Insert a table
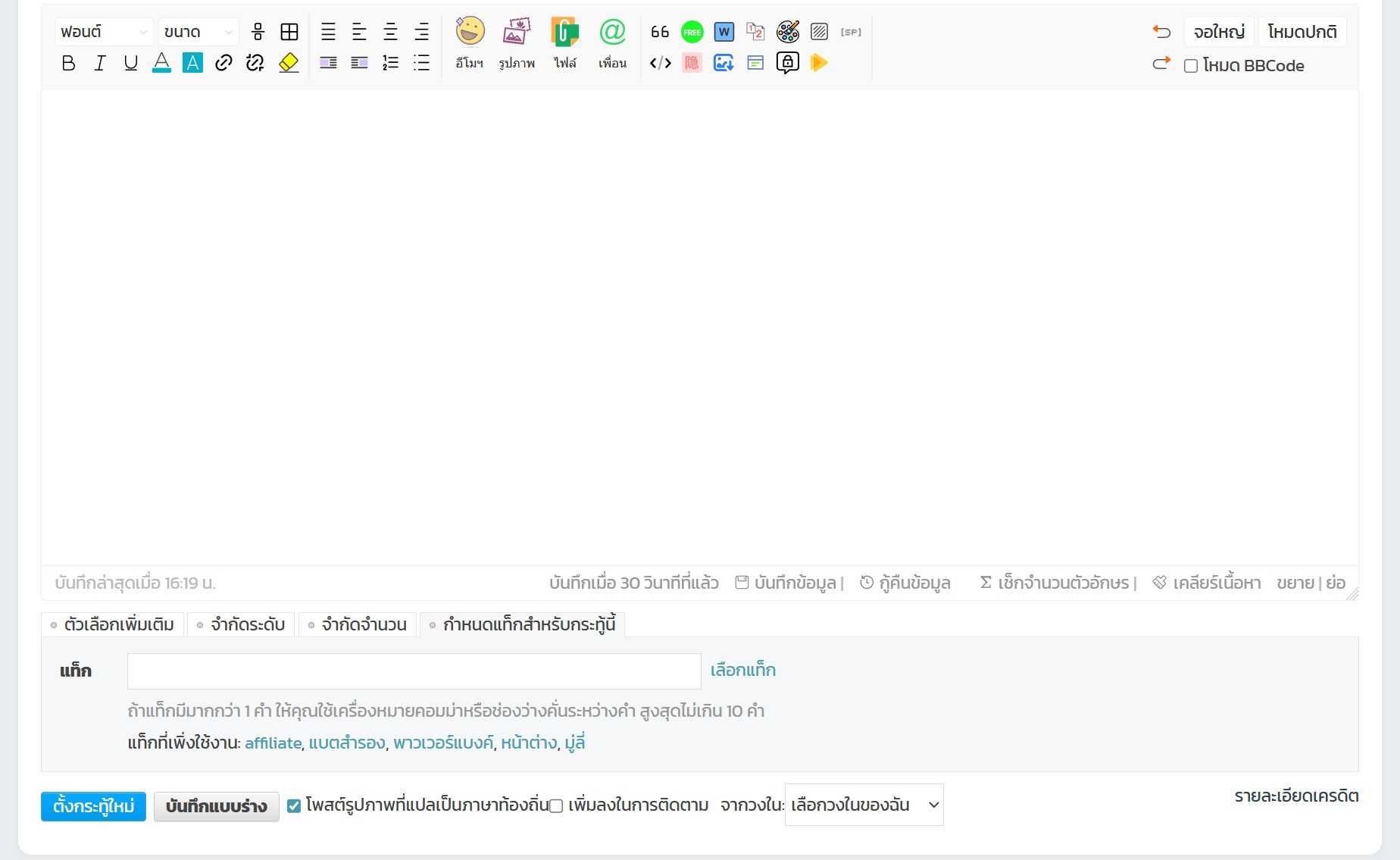 [289, 32]
